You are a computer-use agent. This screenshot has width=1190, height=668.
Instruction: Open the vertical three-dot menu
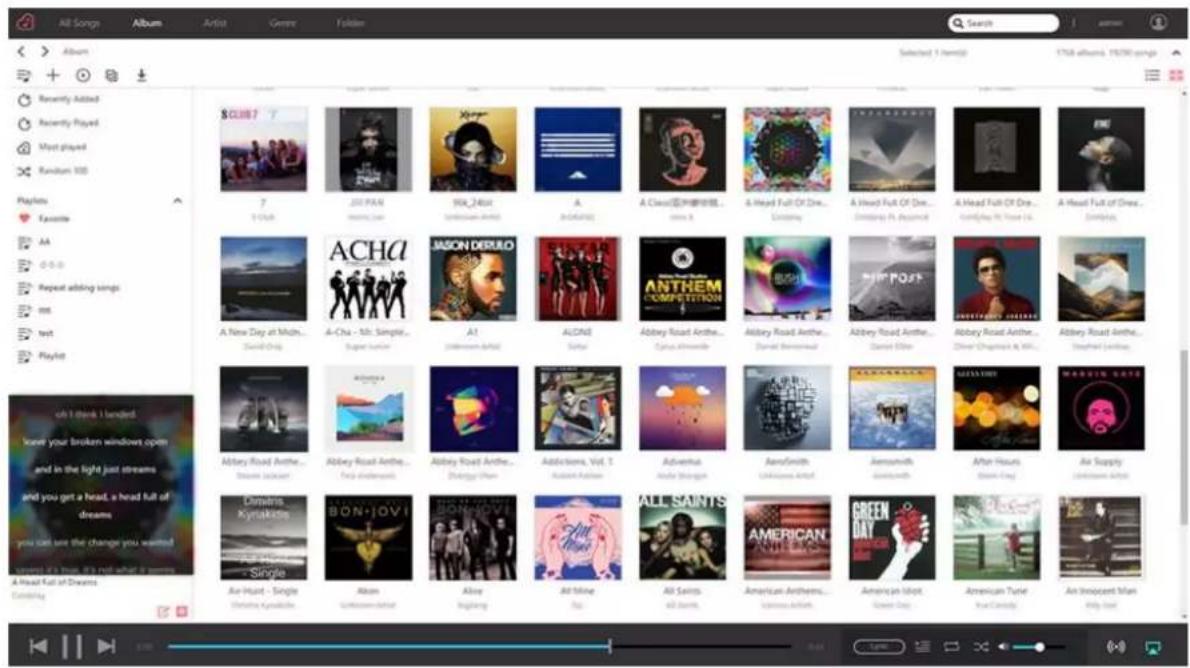1073,23
